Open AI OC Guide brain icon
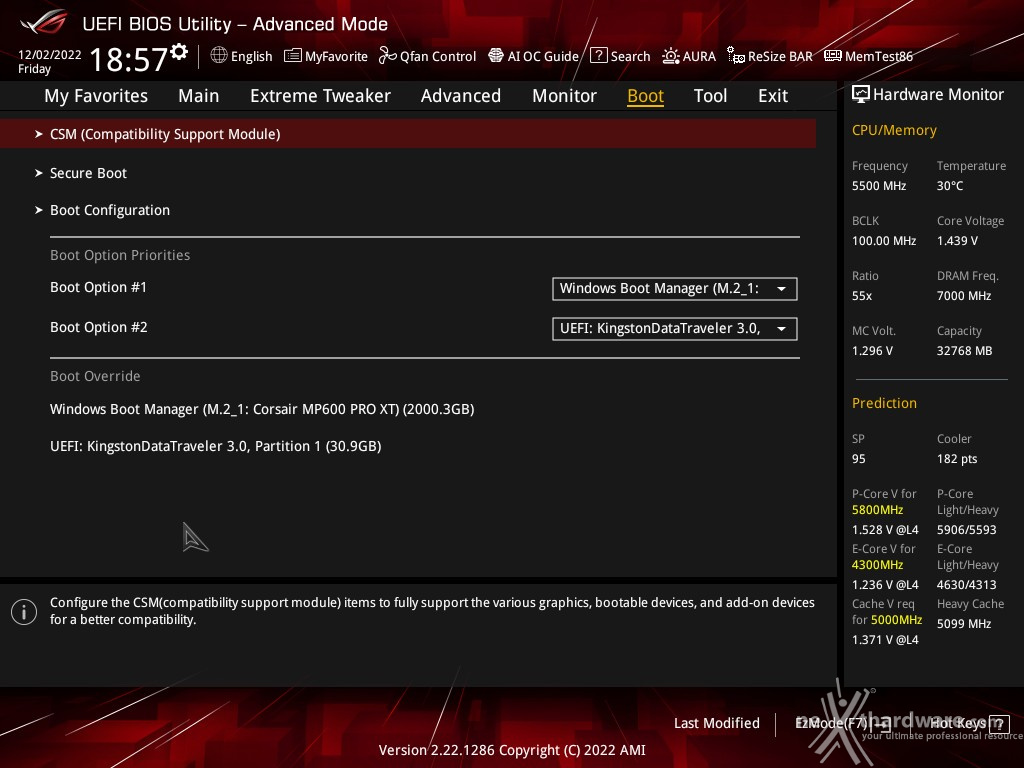Image resolution: width=1024 pixels, height=768 pixels. (x=496, y=56)
